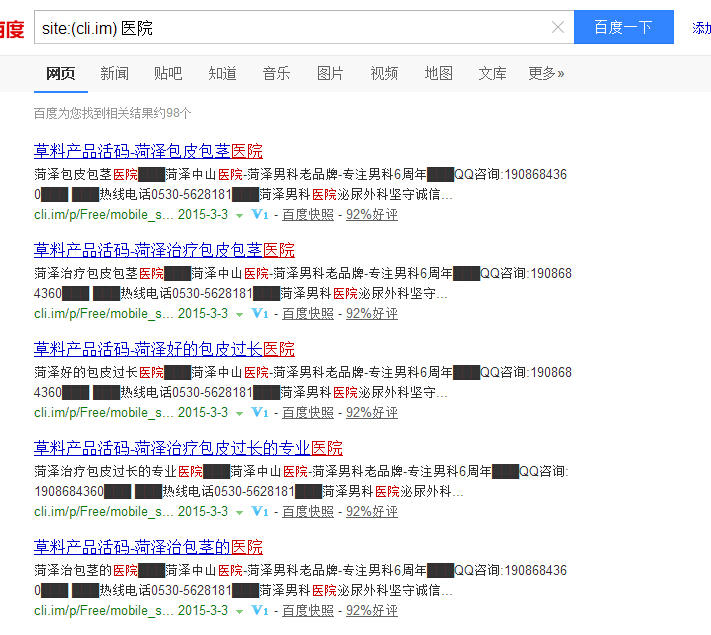
Task: Open 百度快照 for 菏泽治疗包皮包茎医院 result
Action: coord(308,313)
